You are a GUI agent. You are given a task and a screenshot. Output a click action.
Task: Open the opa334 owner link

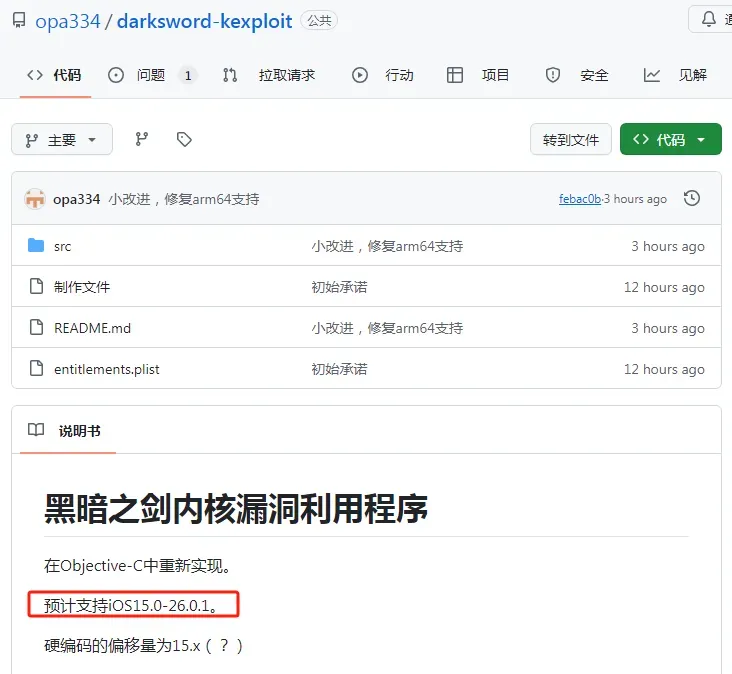(68, 21)
